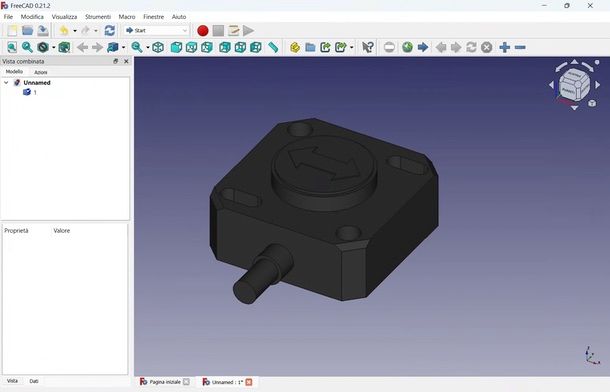Set the Front view icon
Screen dimensions: 610x392
(176, 47)
